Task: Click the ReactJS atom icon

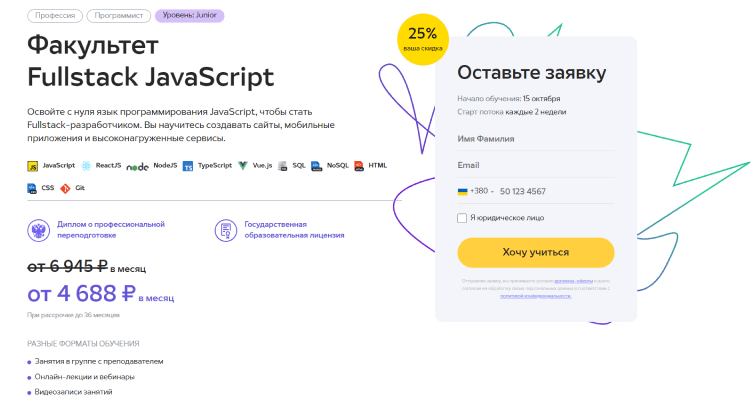Action: [x=86, y=166]
